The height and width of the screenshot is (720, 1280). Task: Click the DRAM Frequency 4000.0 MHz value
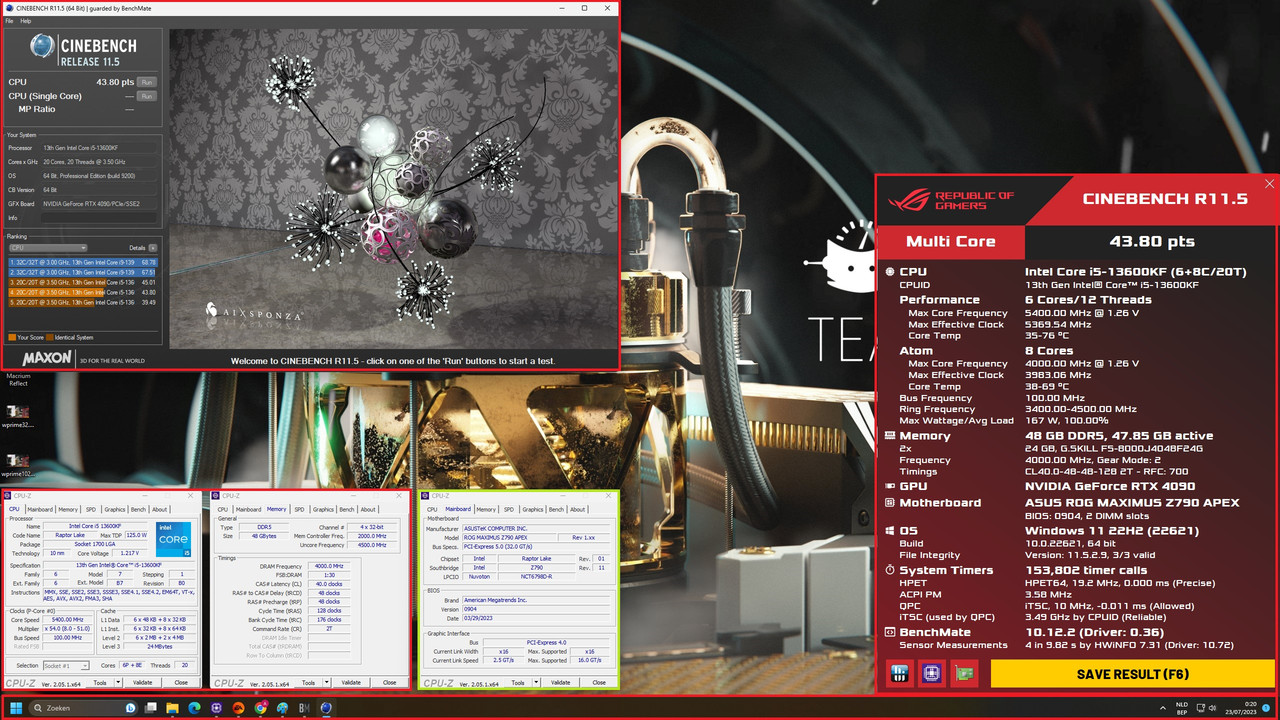(x=329, y=566)
